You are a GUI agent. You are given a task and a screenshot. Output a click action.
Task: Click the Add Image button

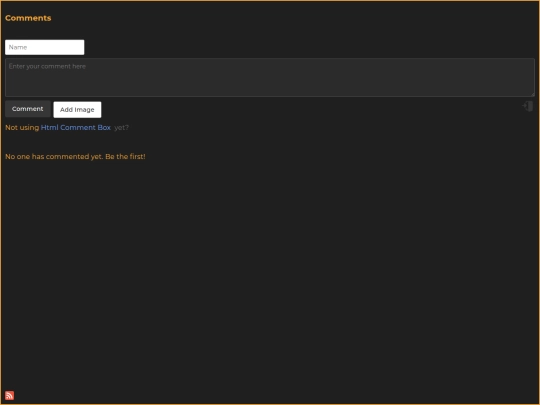[x=77, y=110]
